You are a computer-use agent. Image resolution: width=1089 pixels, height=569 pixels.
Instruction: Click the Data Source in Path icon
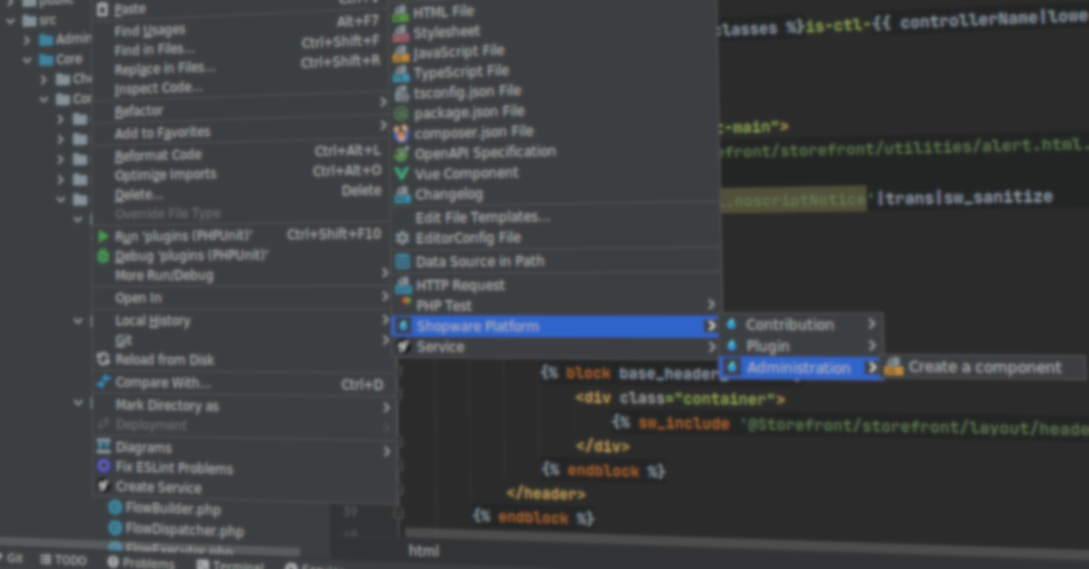pos(402,261)
